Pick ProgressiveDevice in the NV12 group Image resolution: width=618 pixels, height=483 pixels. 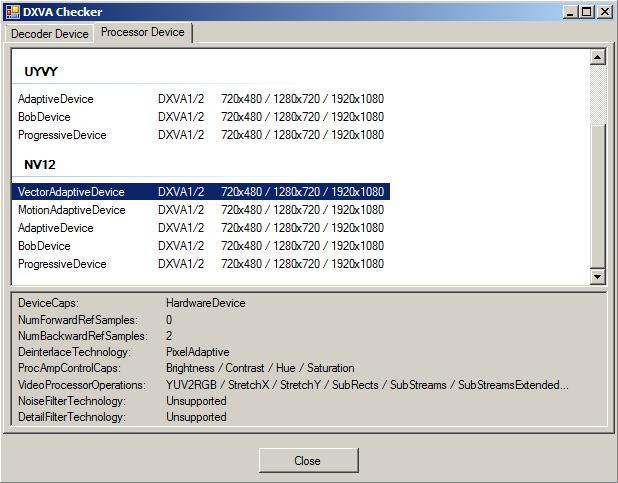click(x=62, y=264)
